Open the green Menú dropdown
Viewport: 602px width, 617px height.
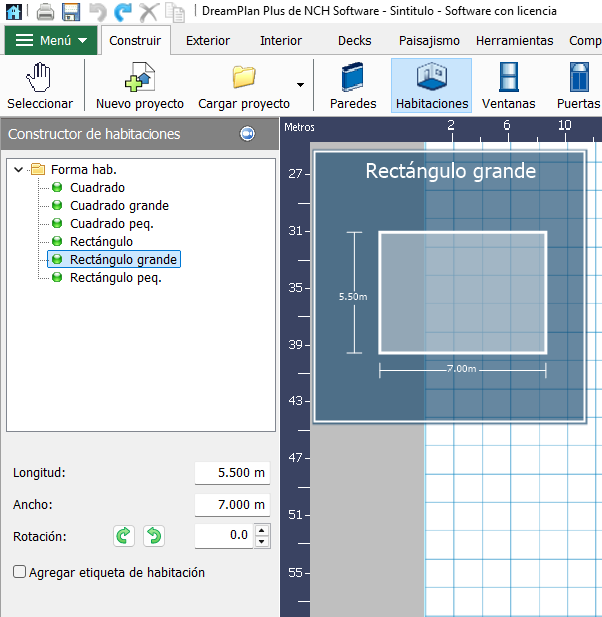pos(51,41)
